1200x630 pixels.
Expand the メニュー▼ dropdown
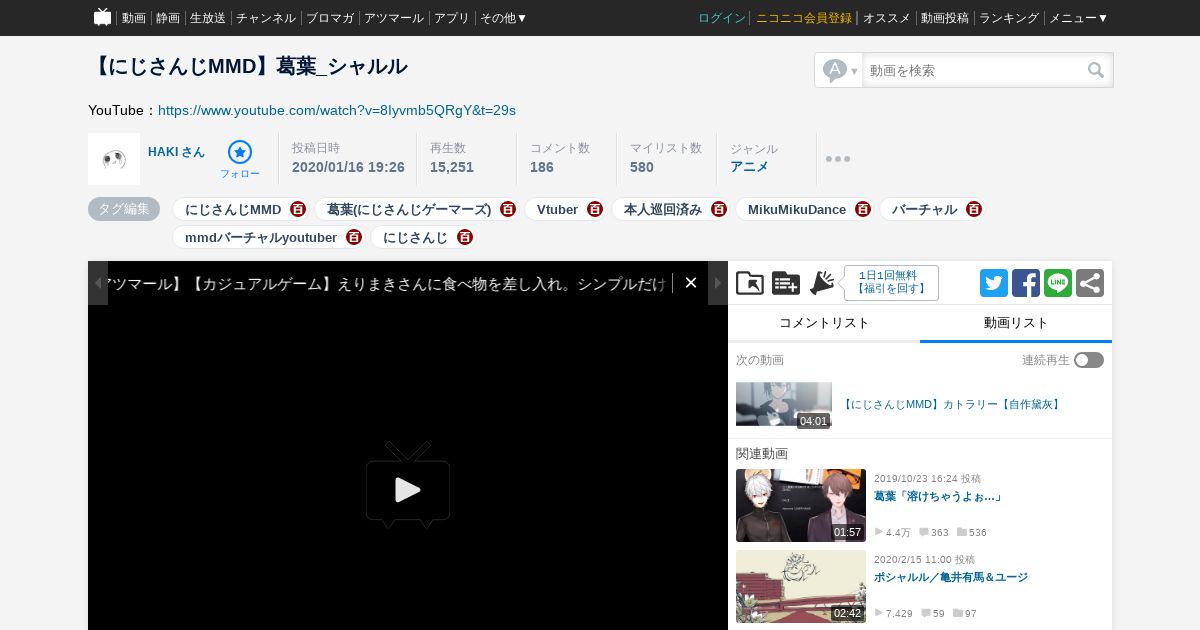point(1078,18)
